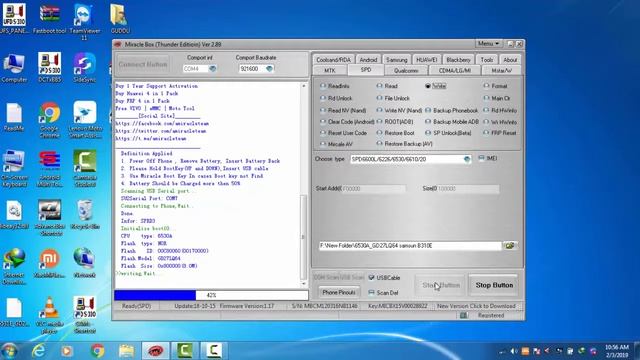Screen dimensions: 640x360
Task: Click the 42% write progress bar
Action: [211, 295]
